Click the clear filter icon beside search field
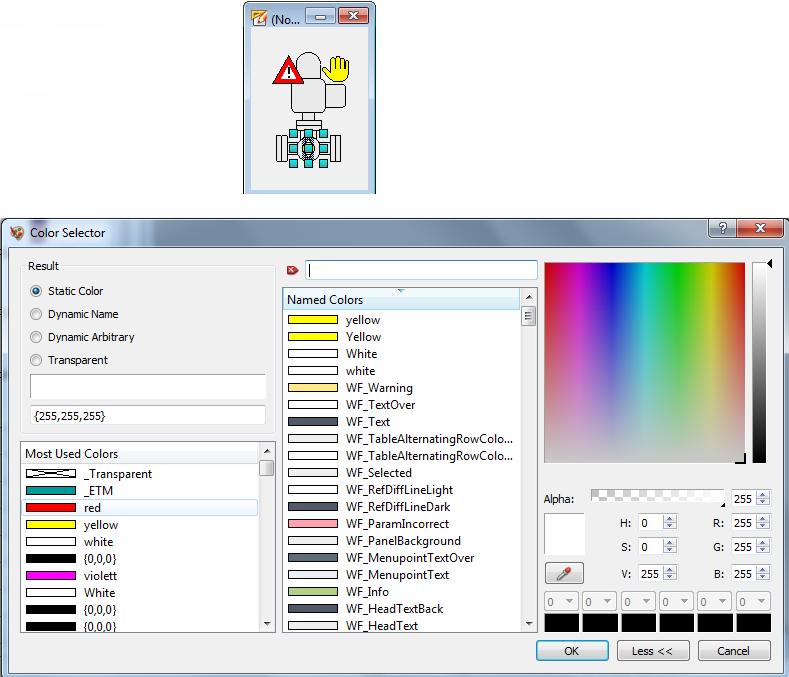789x677 pixels. 293,270
